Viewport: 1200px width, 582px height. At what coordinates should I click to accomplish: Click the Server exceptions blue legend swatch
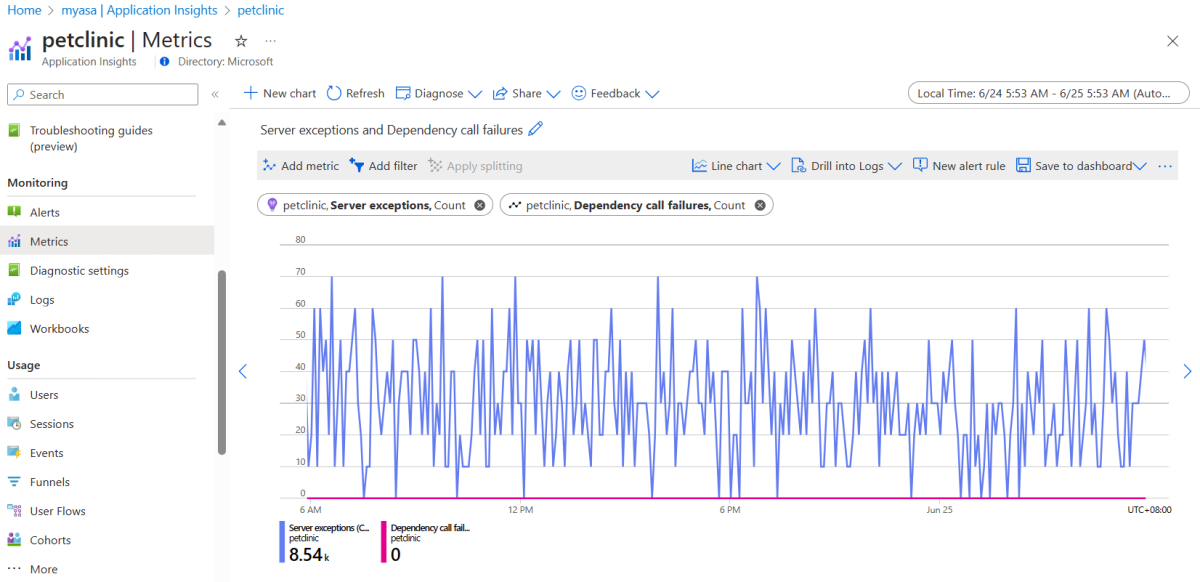tap(282, 543)
